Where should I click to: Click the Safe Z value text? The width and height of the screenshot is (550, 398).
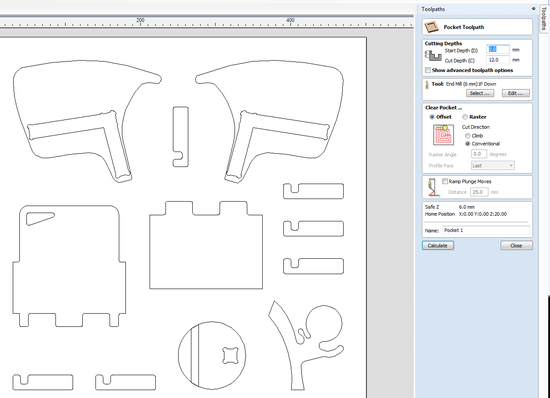(467, 207)
